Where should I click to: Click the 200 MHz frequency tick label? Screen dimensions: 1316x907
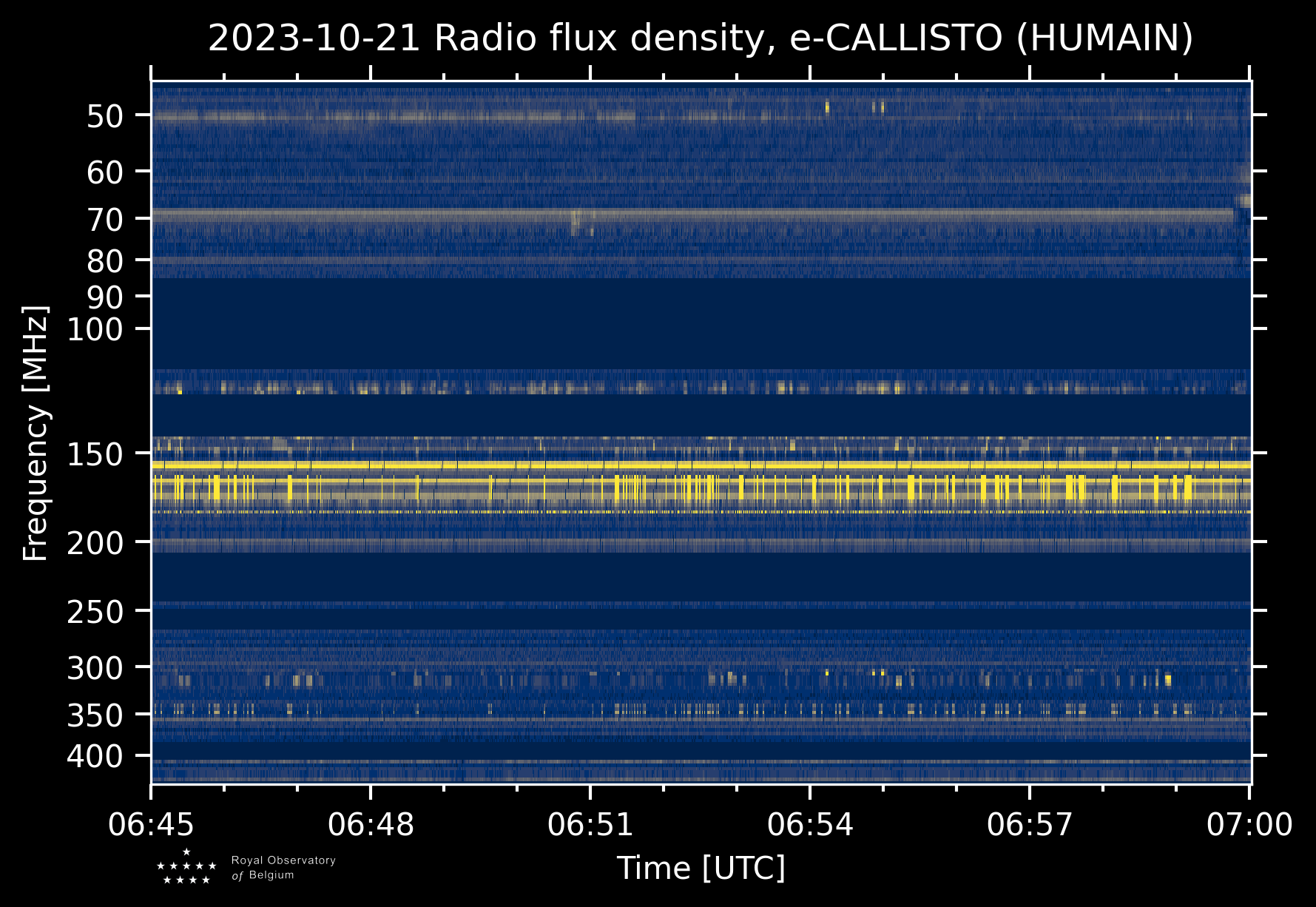tap(95, 544)
